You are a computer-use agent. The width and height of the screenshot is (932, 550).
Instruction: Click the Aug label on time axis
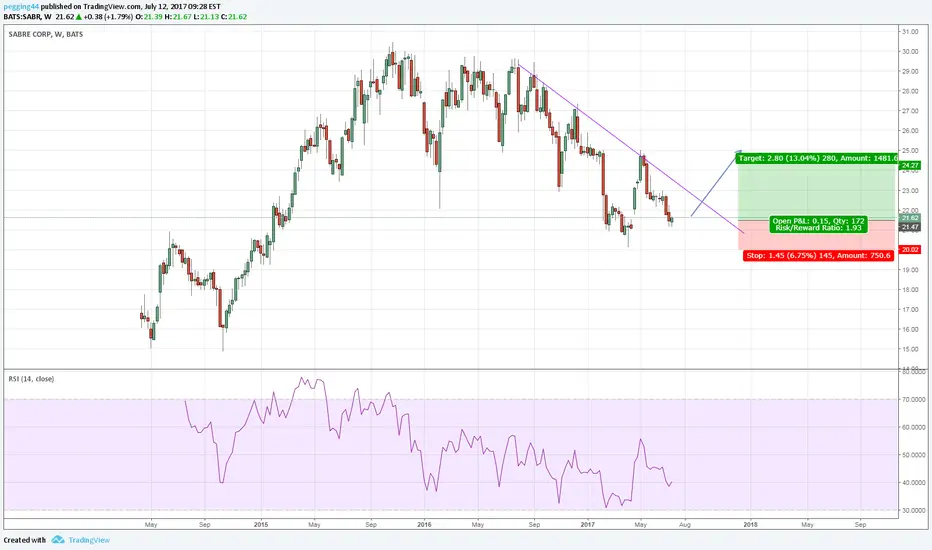click(685, 524)
